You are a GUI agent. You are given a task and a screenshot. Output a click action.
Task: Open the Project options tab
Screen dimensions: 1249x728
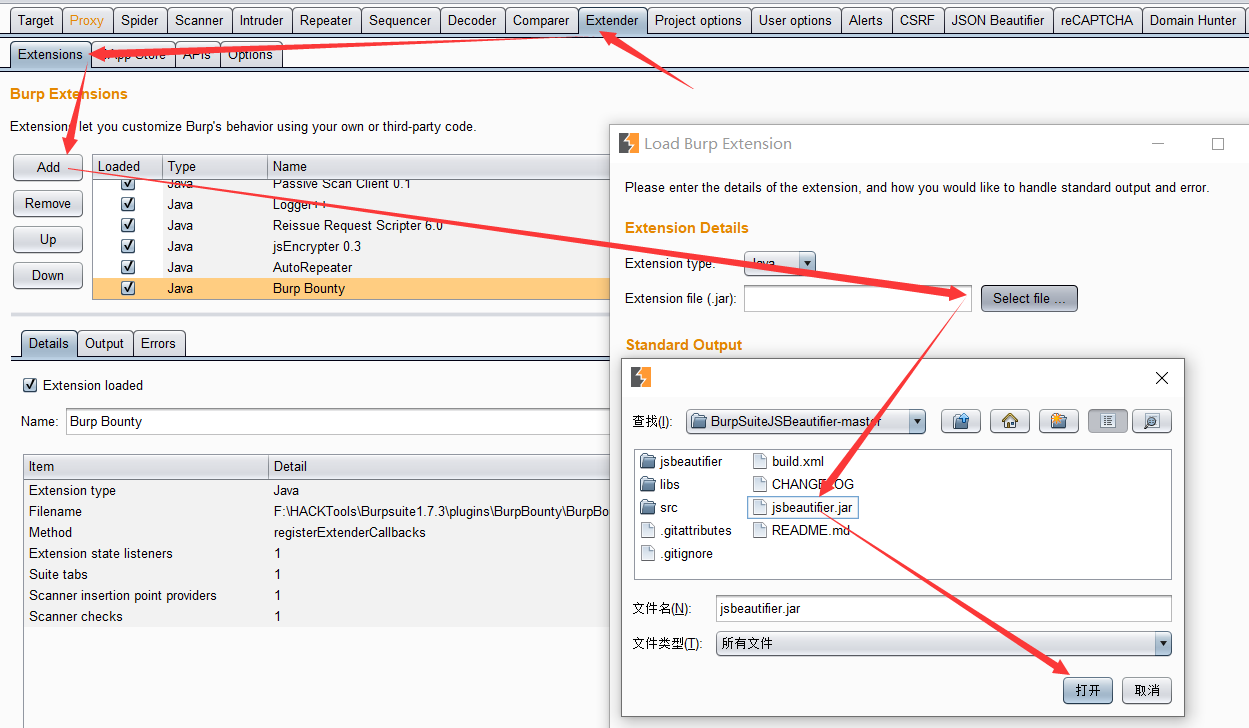tap(698, 20)
